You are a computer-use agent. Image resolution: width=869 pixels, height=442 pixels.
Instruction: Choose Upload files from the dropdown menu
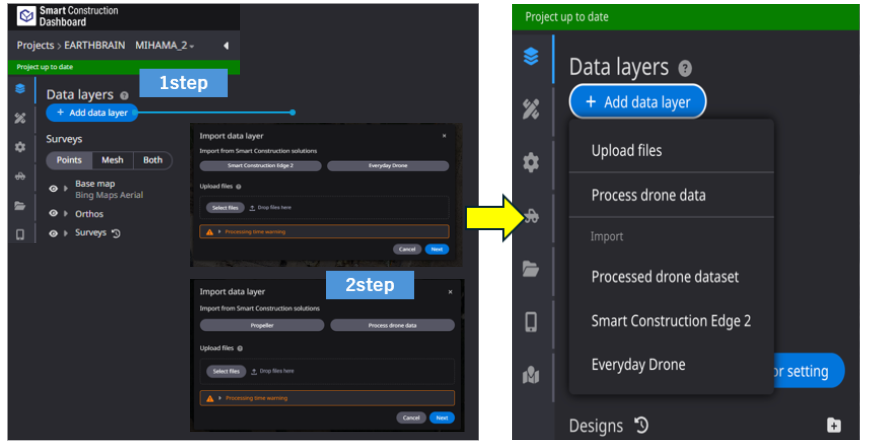pos(671,150)
